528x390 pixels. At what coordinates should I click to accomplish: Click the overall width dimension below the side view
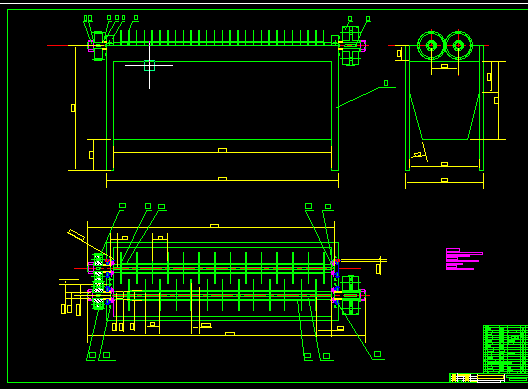tap(444, 182)
